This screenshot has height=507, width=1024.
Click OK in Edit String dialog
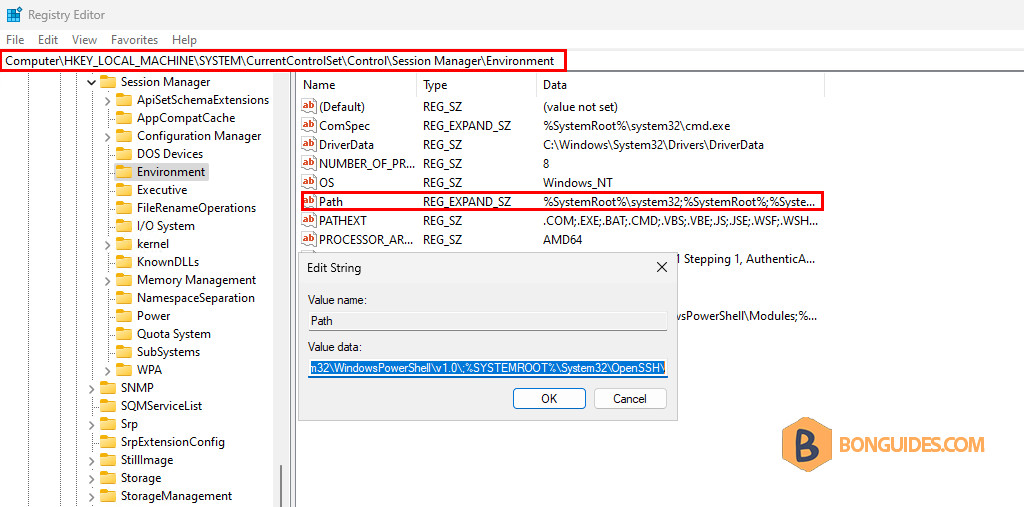pyautogui.click(x=549, y=399)
